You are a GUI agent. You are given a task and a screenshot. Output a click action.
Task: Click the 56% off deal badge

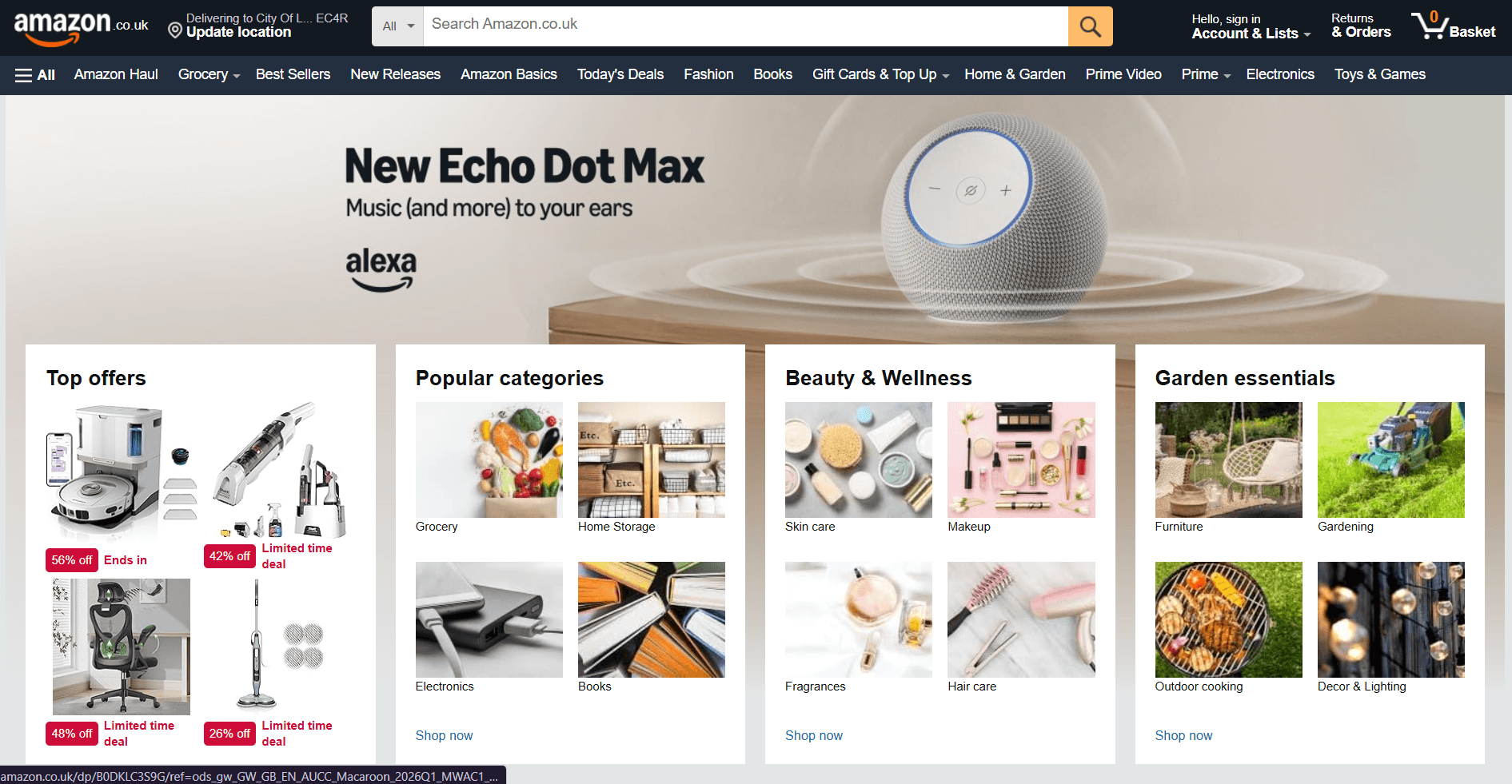(71, 560)
